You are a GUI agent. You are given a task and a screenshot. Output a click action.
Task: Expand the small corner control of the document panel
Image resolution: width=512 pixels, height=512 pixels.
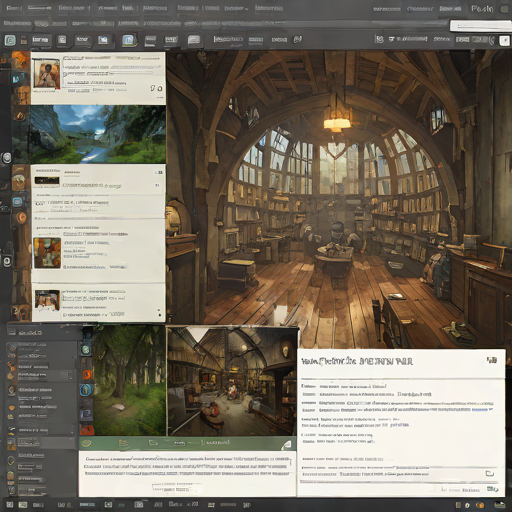pyautogui.click(x=492, y=360)
